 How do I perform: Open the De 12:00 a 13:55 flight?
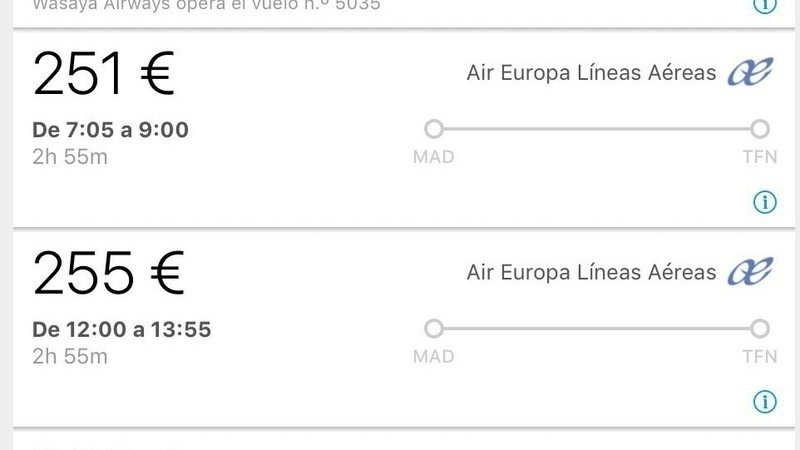(x=121, y=329)
